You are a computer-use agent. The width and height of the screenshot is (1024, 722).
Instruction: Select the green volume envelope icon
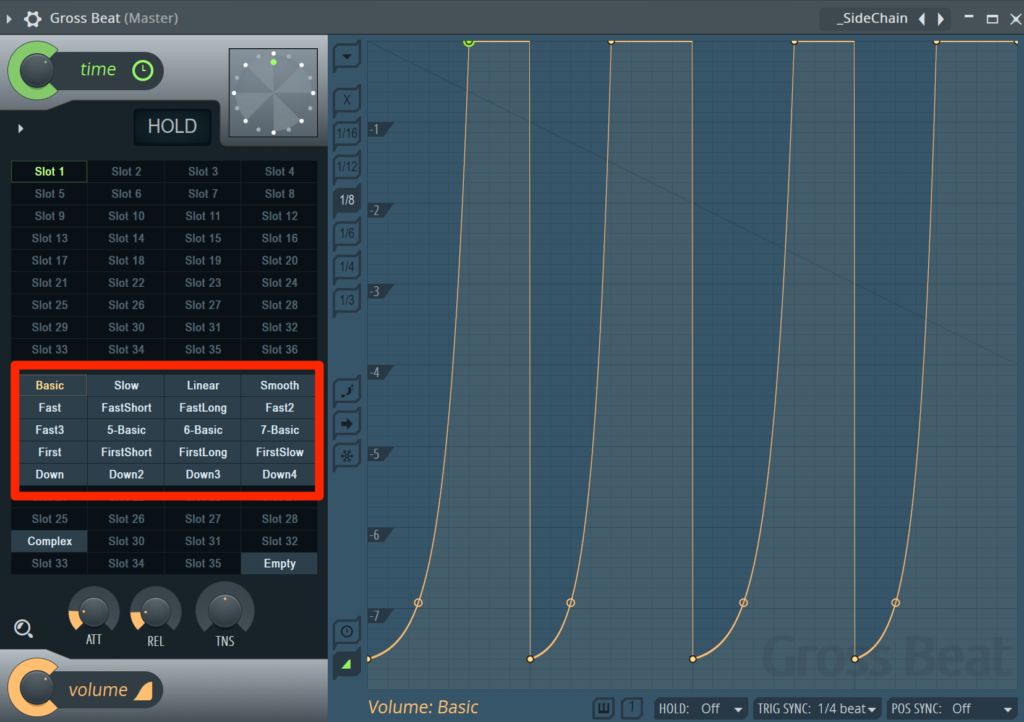[347, 665]
